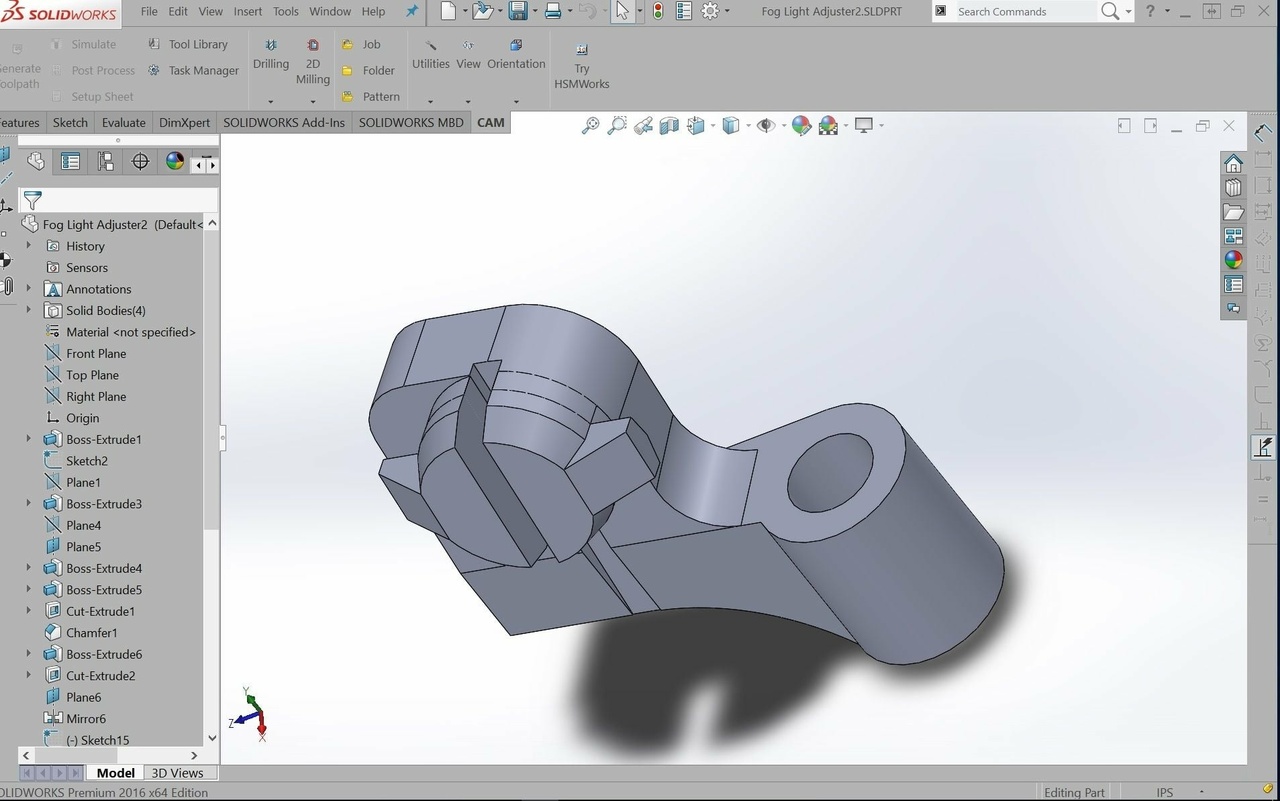Viewport: 1280px width, 801px height.
Task: Open the Insert menu
Action: (248, 11)
